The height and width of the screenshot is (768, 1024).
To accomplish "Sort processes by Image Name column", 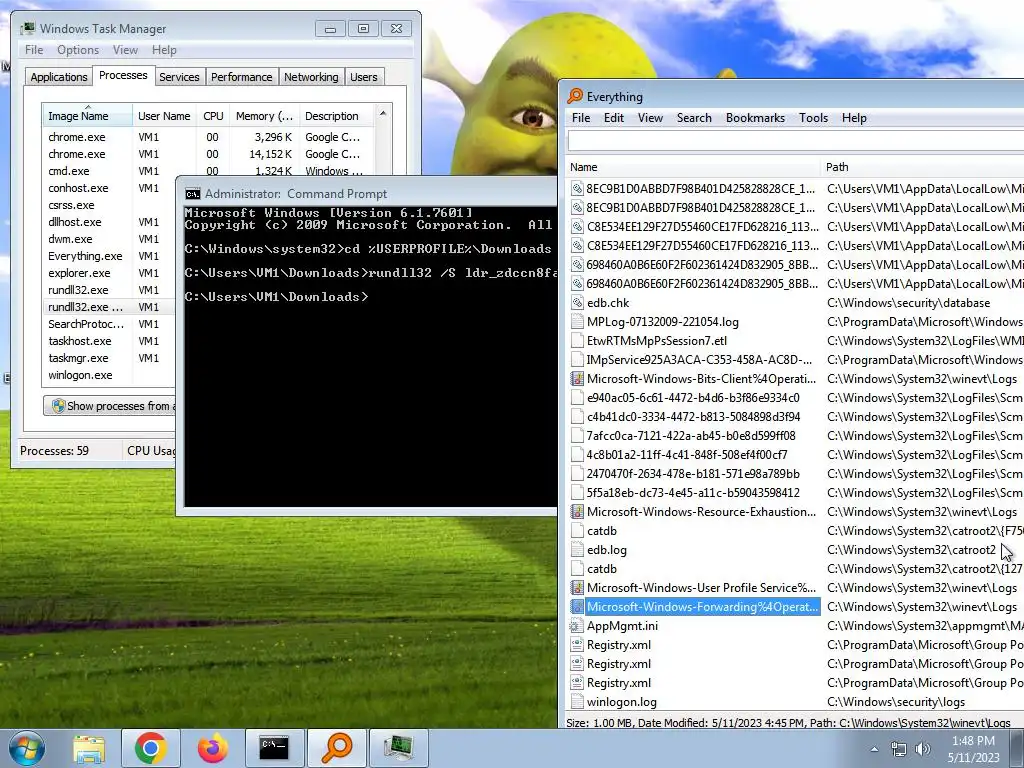I will (x=87, y=116).
